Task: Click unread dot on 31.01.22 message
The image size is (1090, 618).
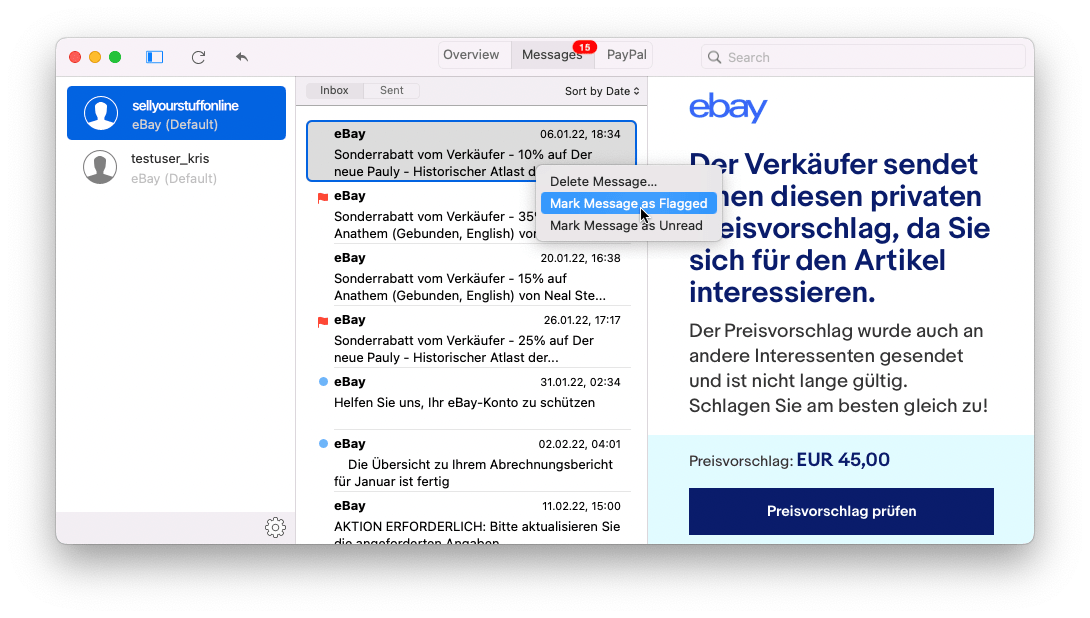Action: 323,382
